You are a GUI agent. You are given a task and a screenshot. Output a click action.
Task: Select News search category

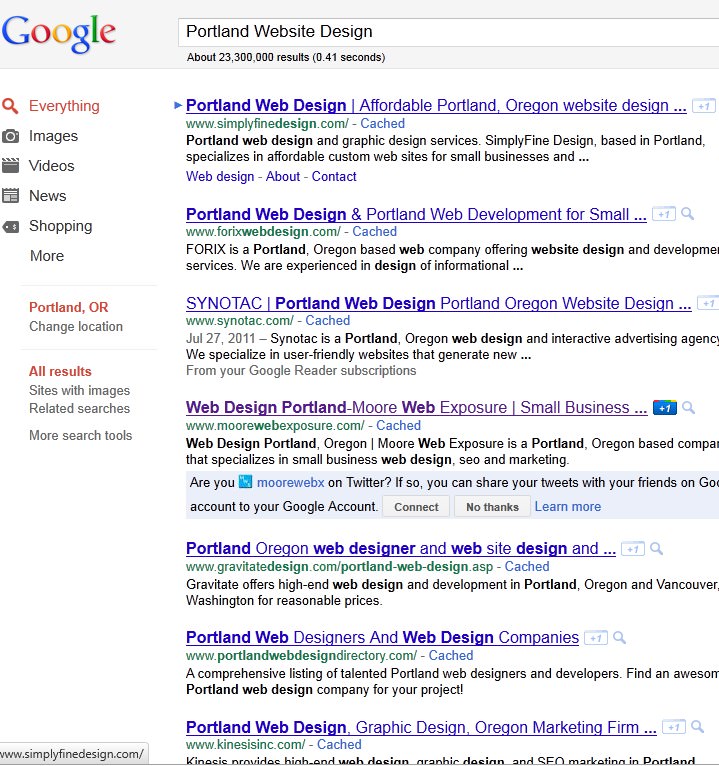(47, 195)
